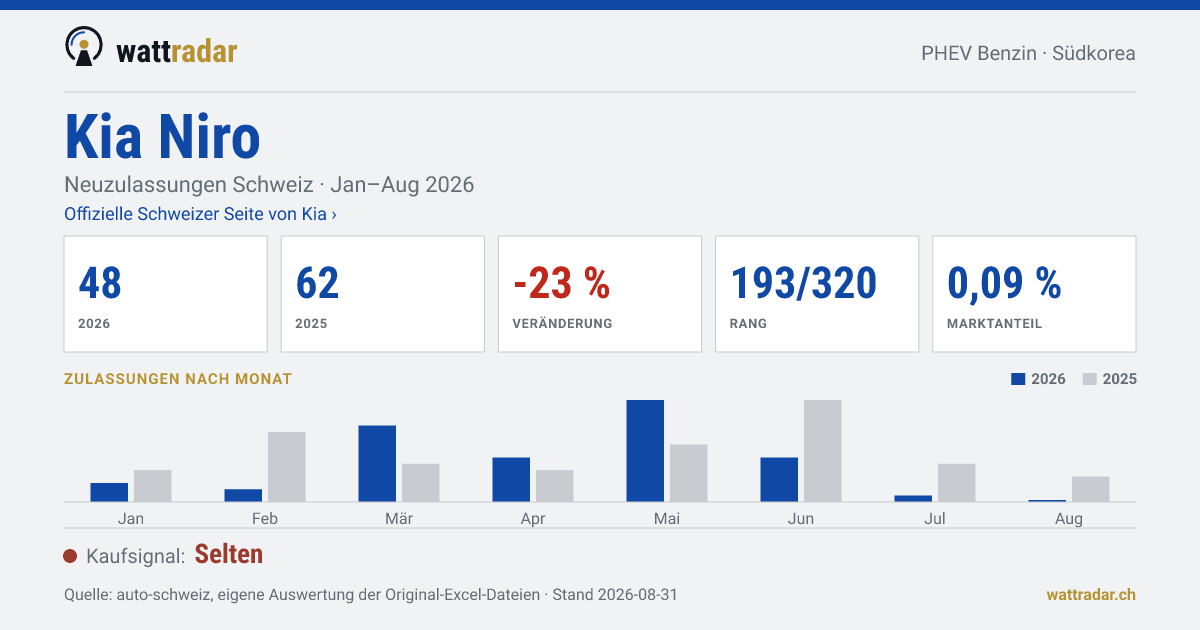Click the Feb month axis label

point(265,519)
